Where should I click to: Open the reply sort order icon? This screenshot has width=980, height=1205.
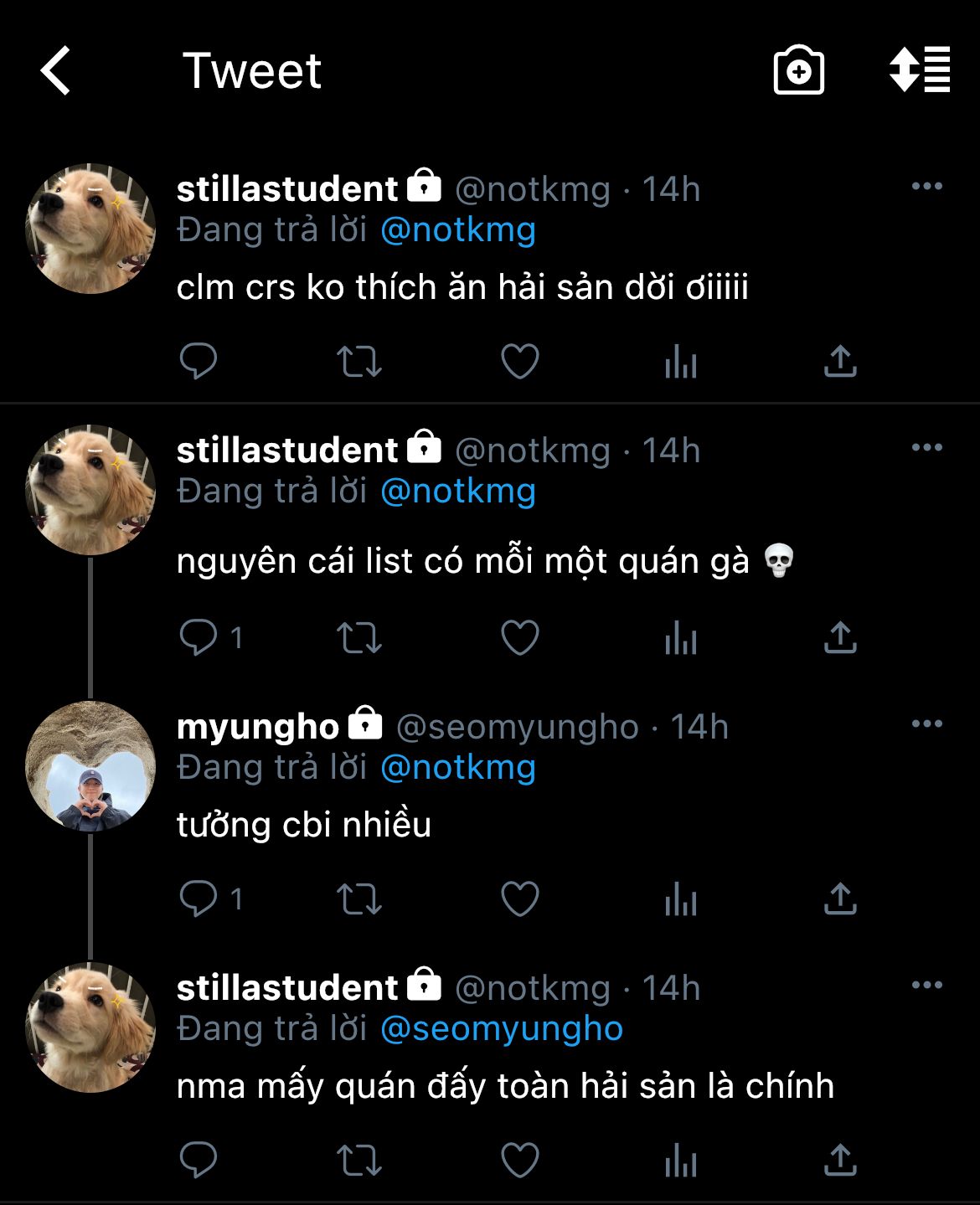919,70
